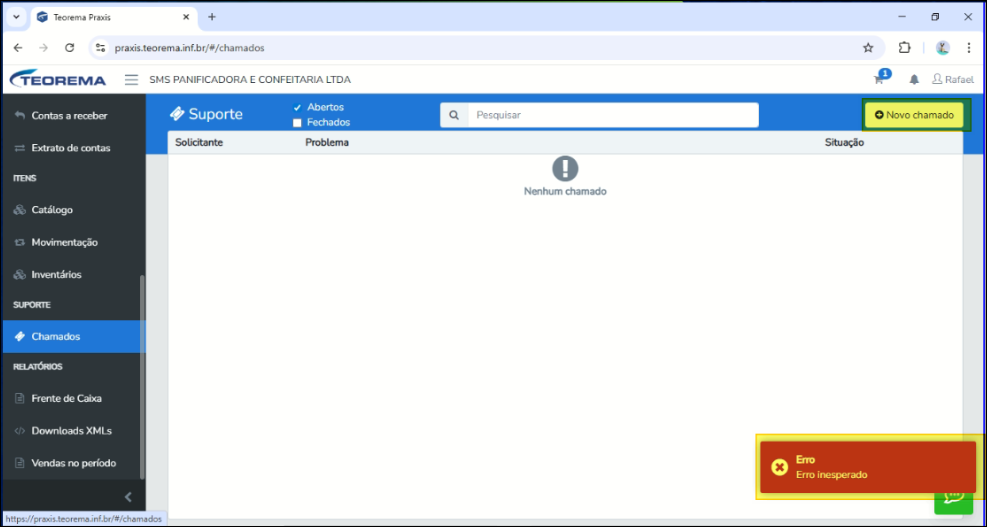Click the green chat bubble icon
The height and width of the screenshot is (527, 987).
(x=953, y=497)
